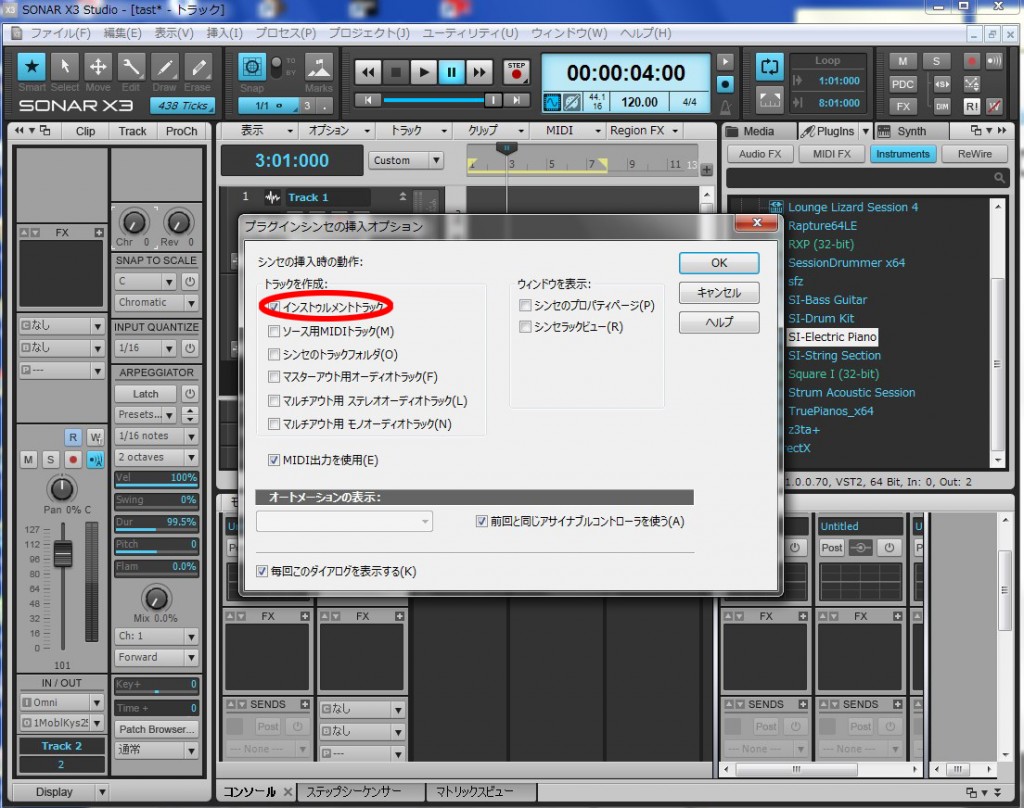Image resolution: width=1024 pixels, height=808 pixels.
Task: Check インストゥルメントトラック checkbox
Action: click(x=274, y=307)
